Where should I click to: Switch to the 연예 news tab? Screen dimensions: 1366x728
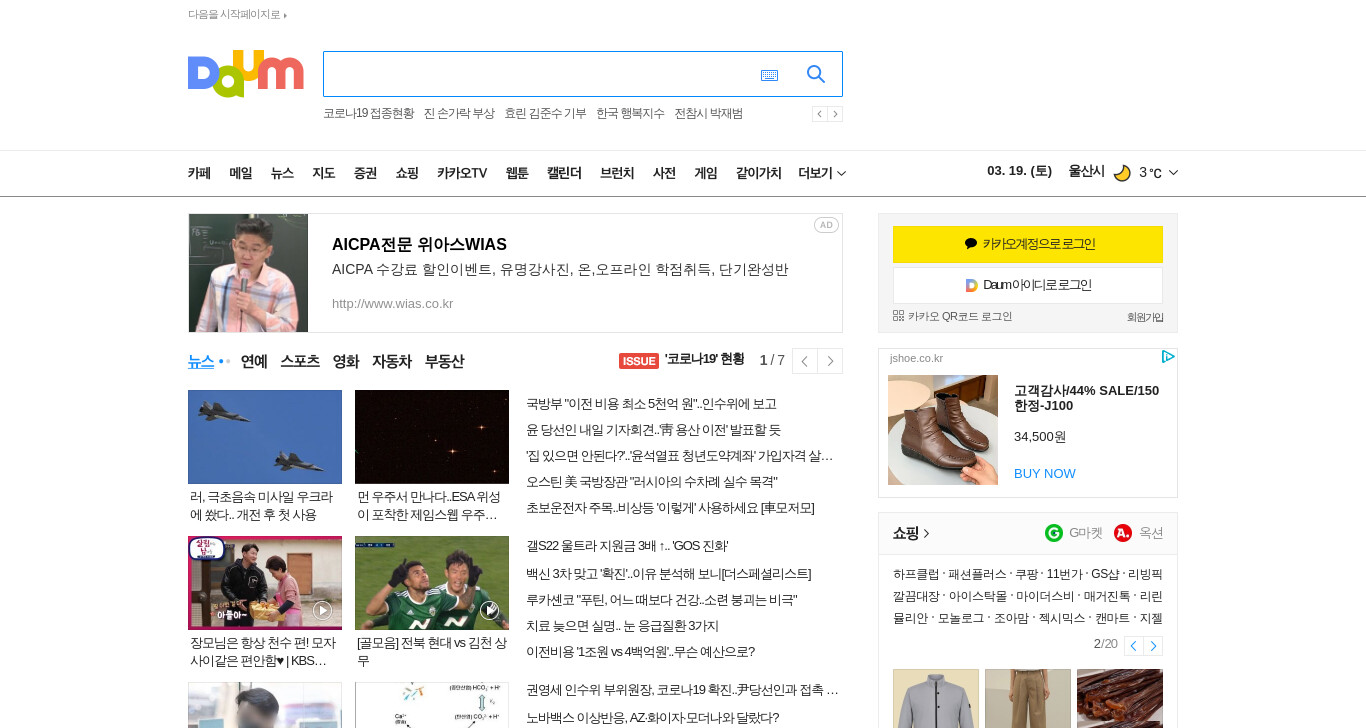tap(254, 361)
